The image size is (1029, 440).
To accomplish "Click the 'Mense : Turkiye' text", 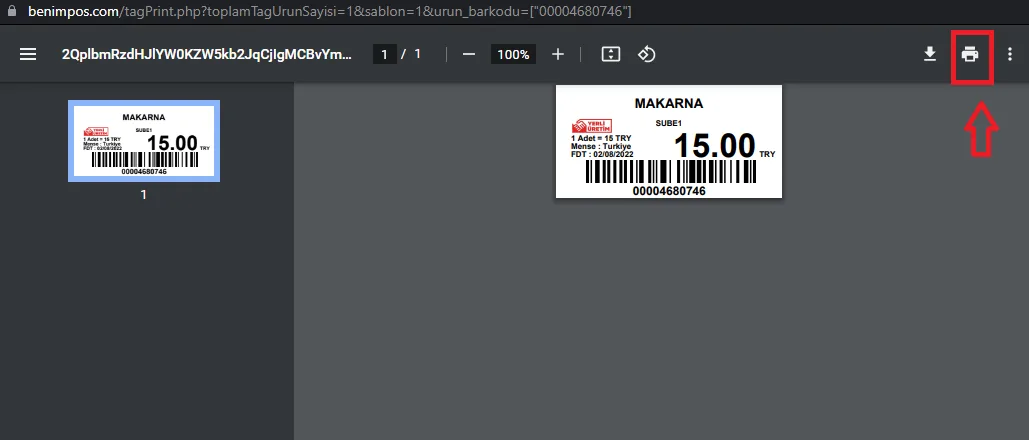I will coord(601,146).
